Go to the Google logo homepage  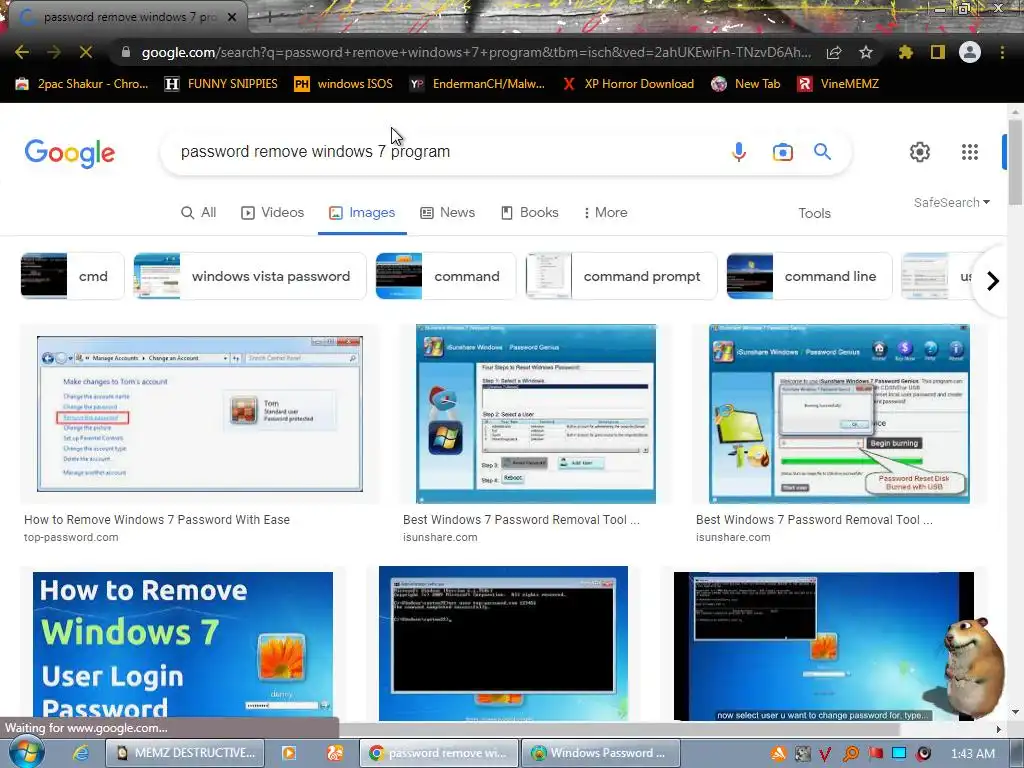click(x=70, y=153)
